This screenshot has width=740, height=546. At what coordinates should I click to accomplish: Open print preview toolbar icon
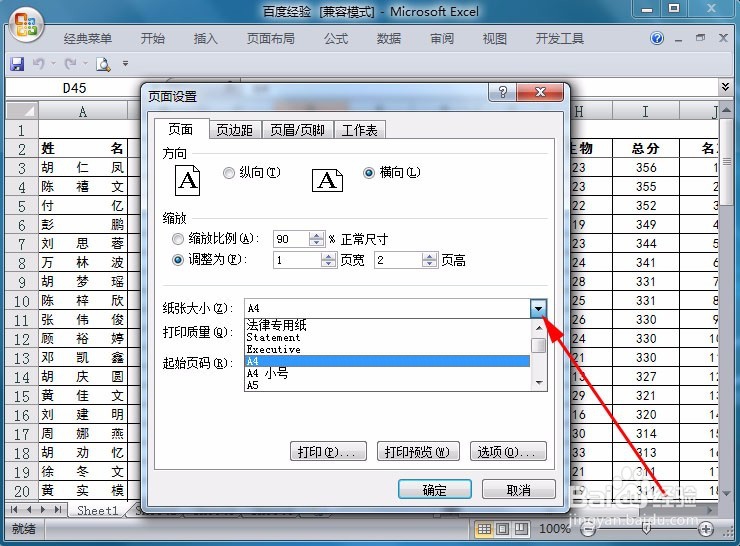tap(103, 64)
